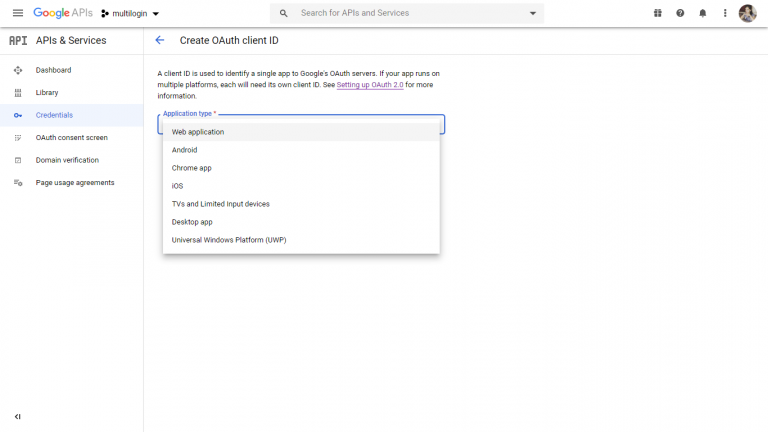
Task: Open OAuth consent screen in the sidebar
Action: click(x=72, y=138)
